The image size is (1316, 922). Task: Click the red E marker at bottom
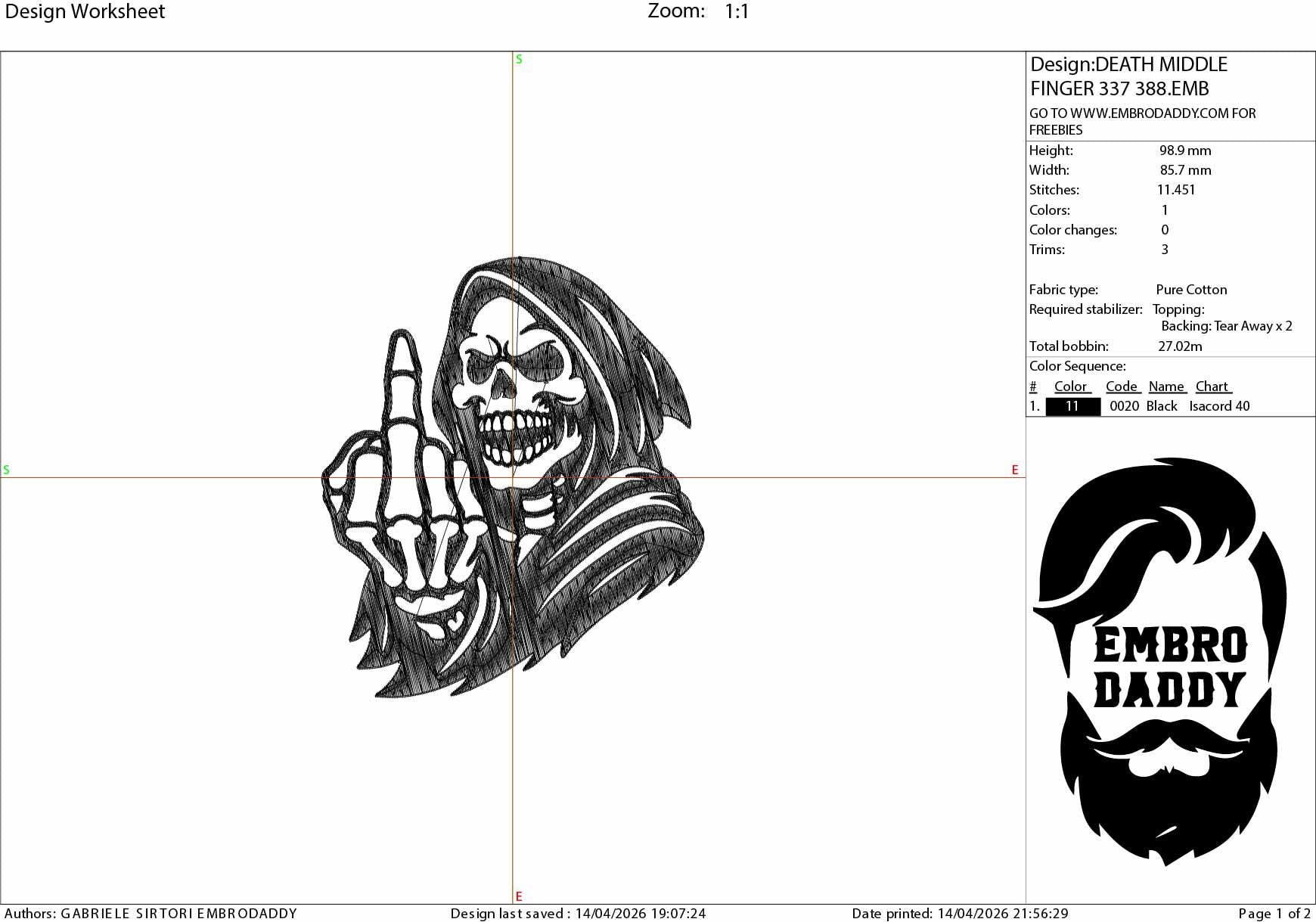[x=519, y=896]
